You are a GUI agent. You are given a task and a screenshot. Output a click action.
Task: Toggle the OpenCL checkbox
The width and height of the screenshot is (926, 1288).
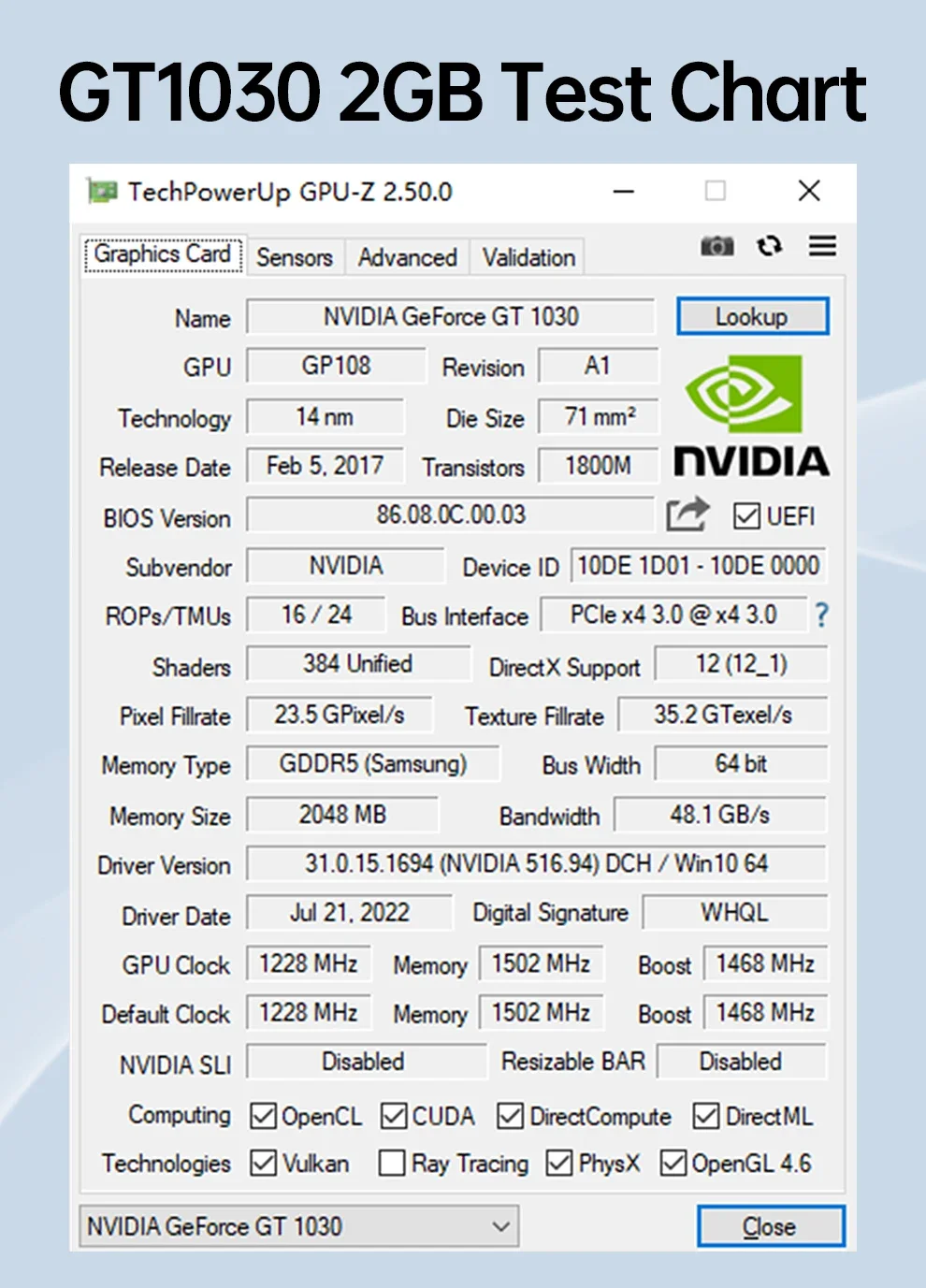coord(264,1116)
